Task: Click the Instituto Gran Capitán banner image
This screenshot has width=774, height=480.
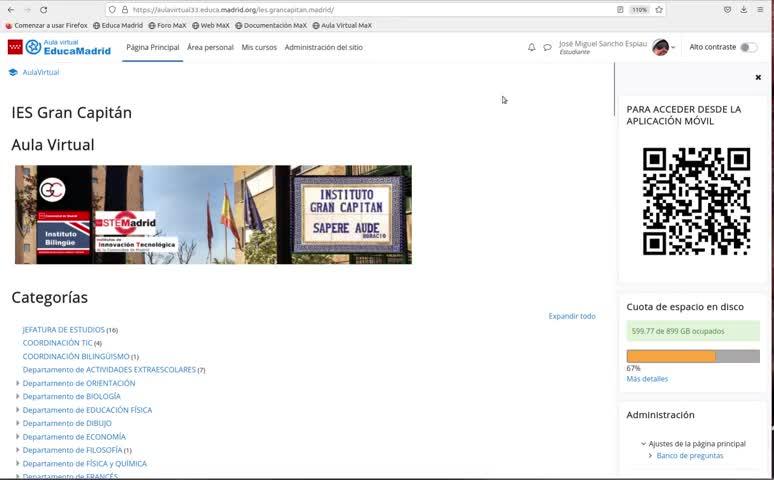Action: point(213,214)
